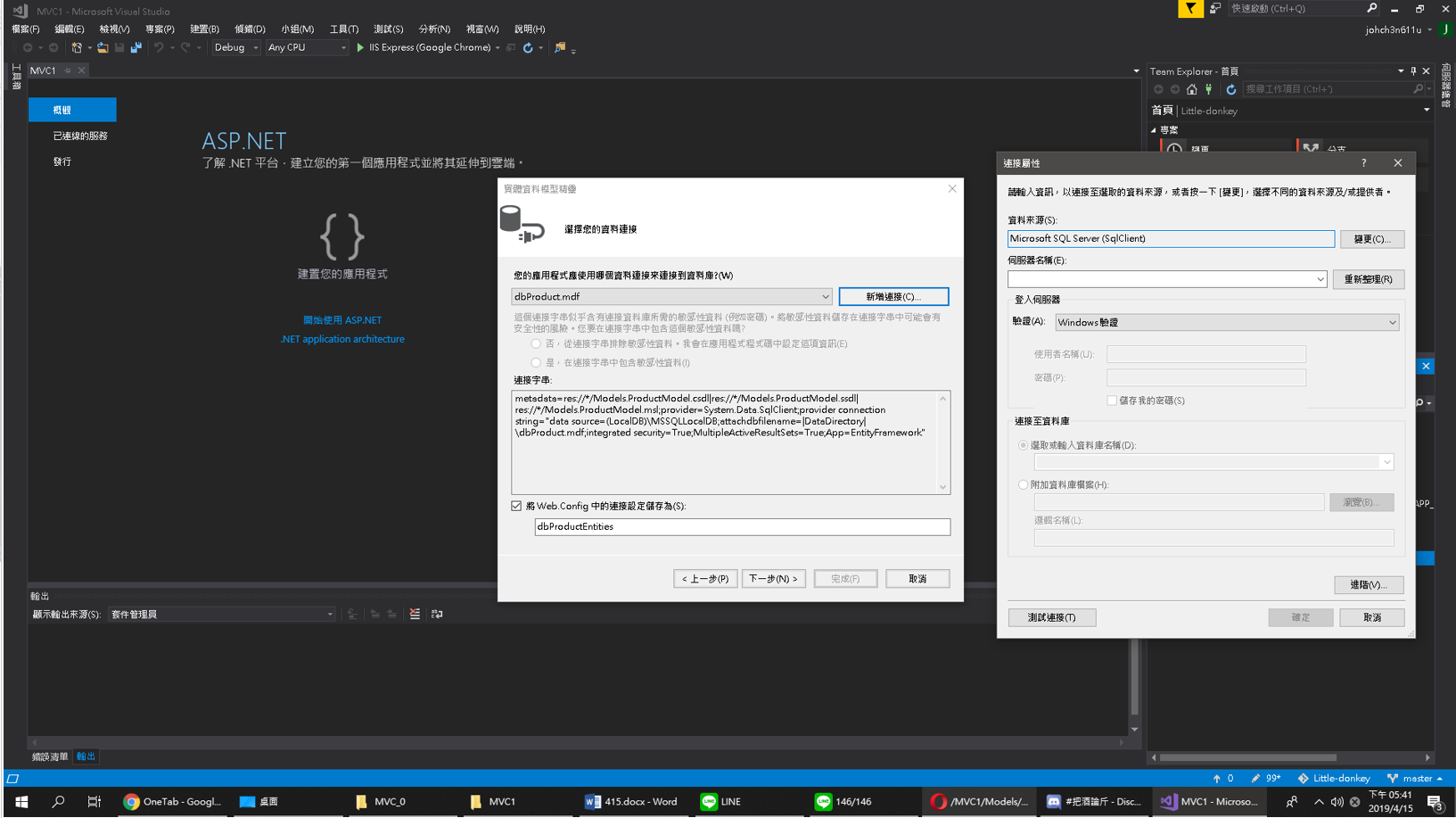Image resolution: width=1456 pixels, height=818 pixels.
Task: Open the Any CPU platform dropdown
Action: [307, 47]
